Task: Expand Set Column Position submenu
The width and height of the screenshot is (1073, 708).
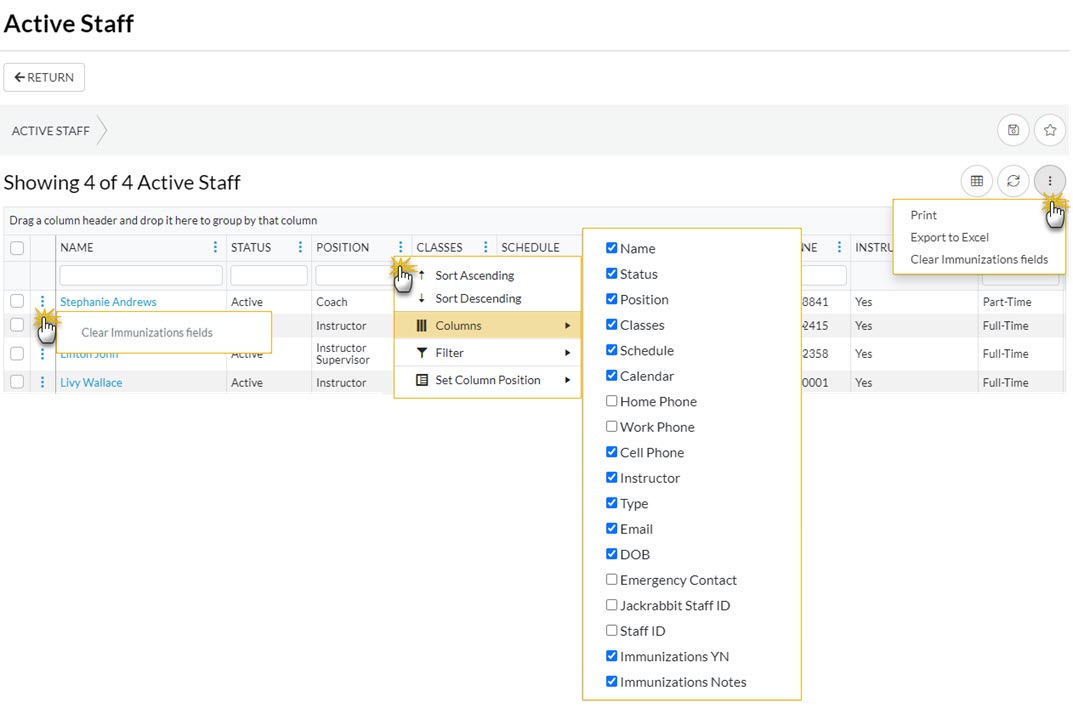Action: (487, 380)
